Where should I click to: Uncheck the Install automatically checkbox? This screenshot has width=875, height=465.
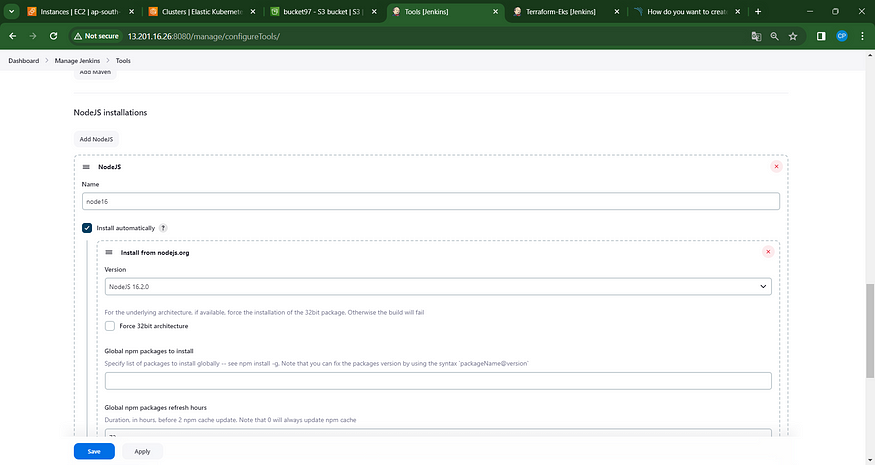pos(87,228)
